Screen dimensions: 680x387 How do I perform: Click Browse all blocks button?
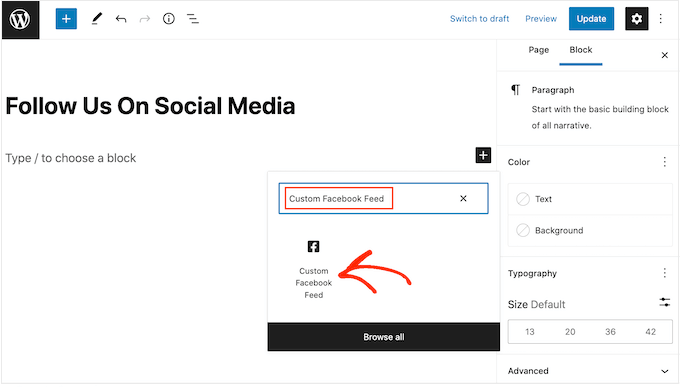(383, 337)
